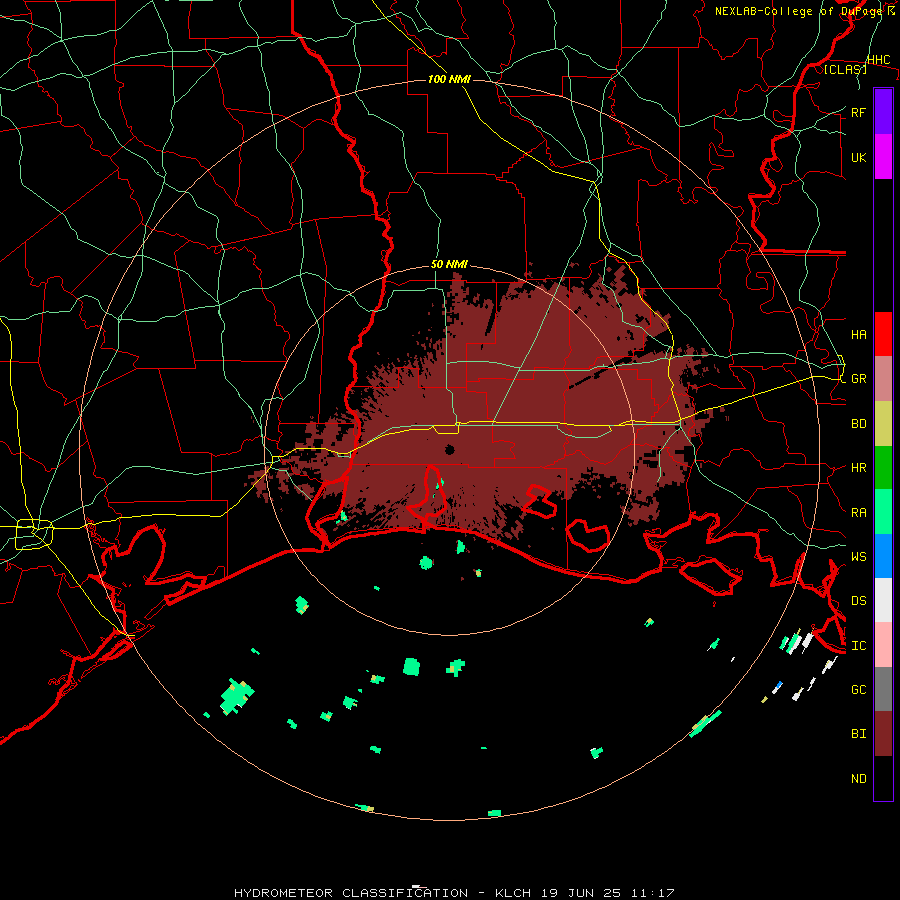Click the WS blue legend swatch
This screenshot has width=900, height=900.
pos(883,556)
